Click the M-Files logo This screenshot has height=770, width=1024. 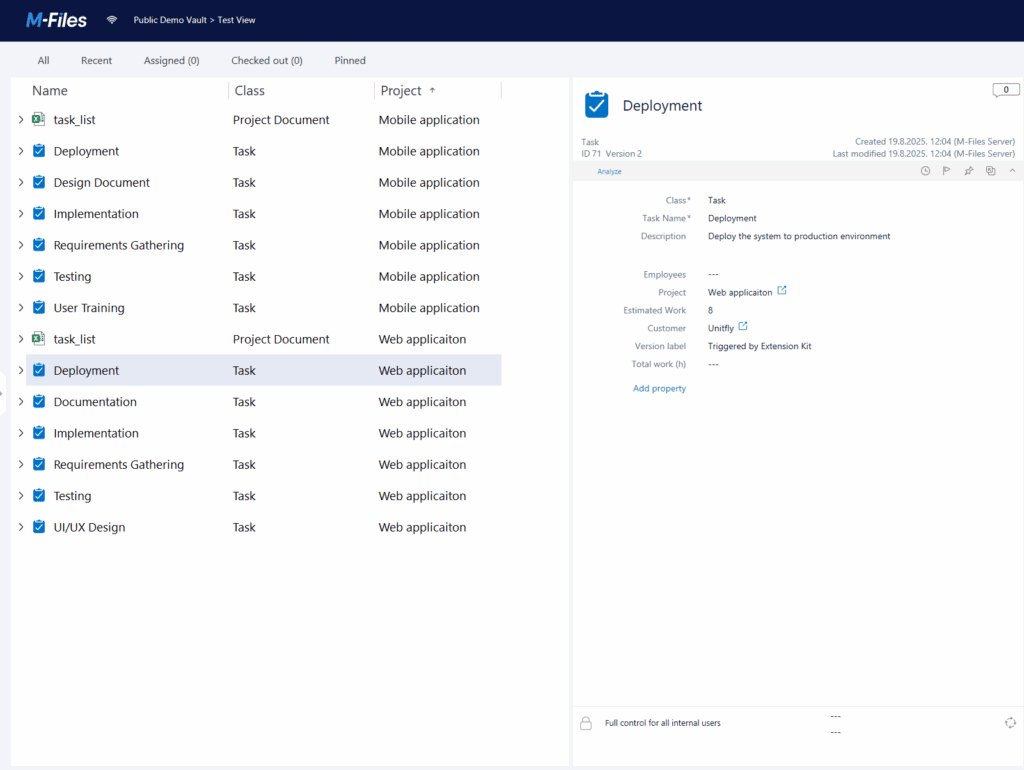(x=56, y=20)
